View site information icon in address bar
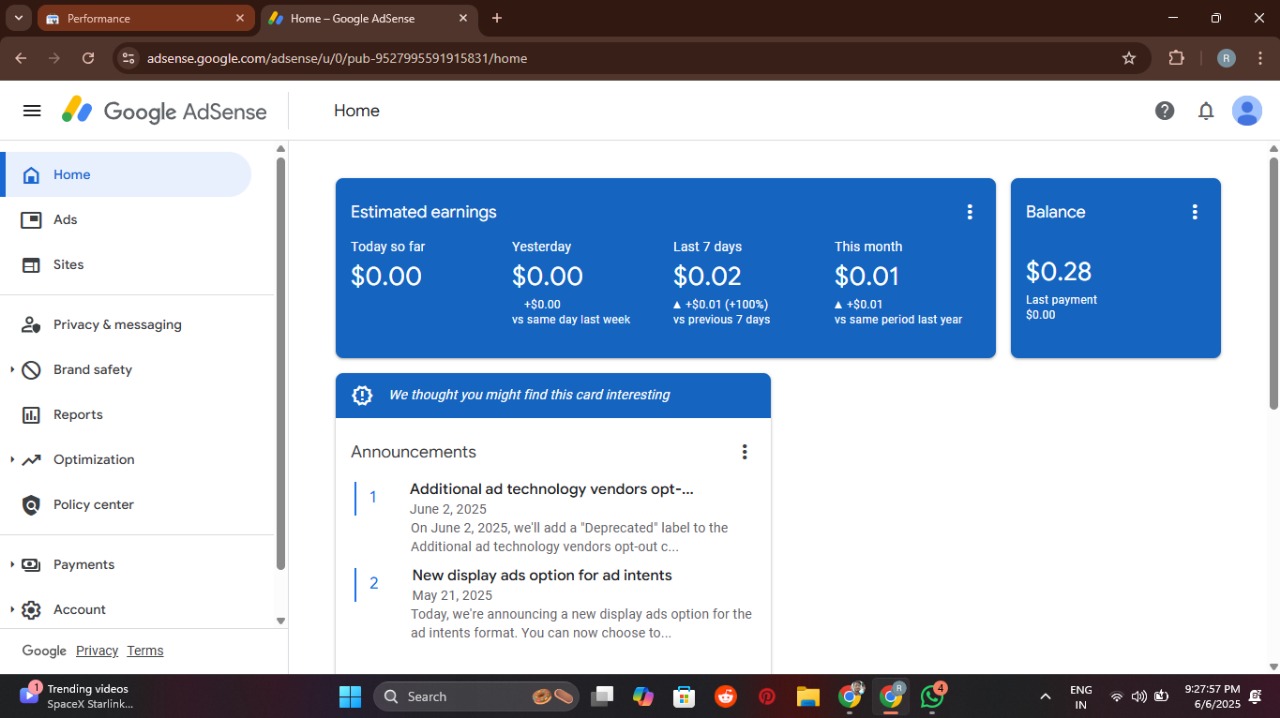This screenshot has height=718, width=1280. pyautogui.click(x=128, y=58)
